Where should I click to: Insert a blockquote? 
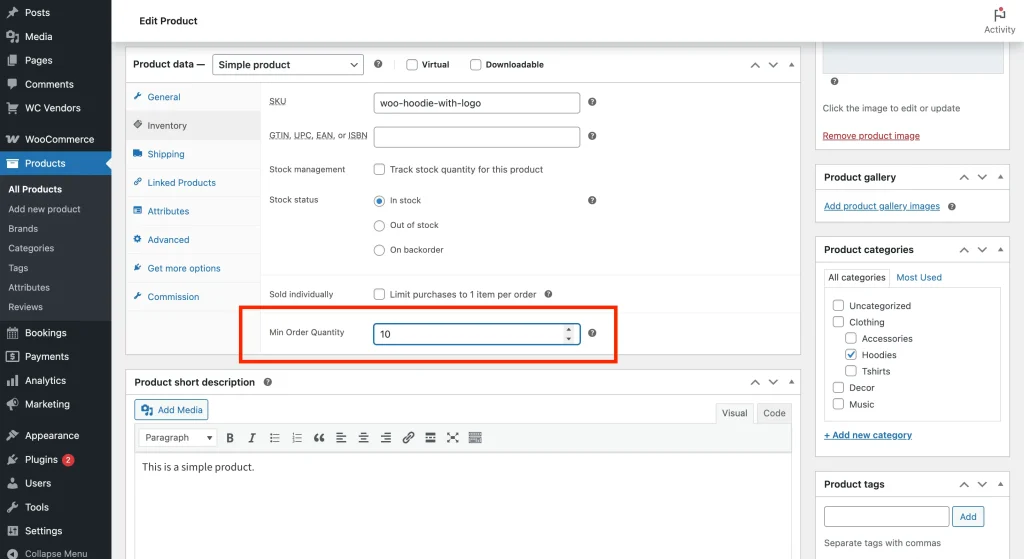[x=319, y=438]
